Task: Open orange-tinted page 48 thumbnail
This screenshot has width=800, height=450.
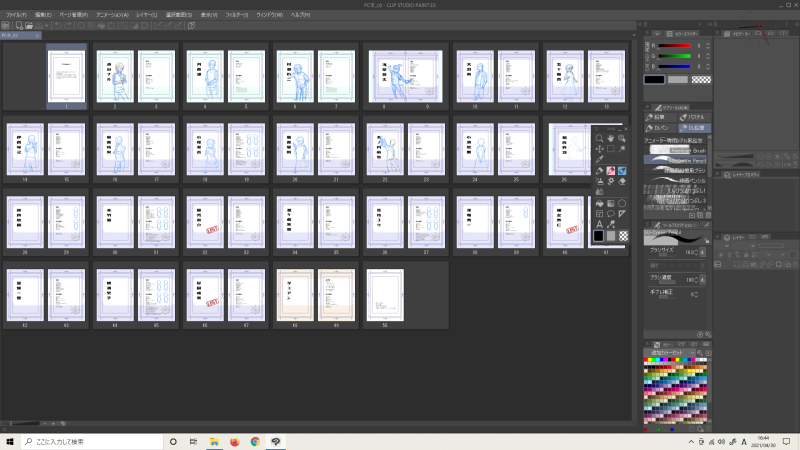Action: pyautogui.click(x=295, y=295)
